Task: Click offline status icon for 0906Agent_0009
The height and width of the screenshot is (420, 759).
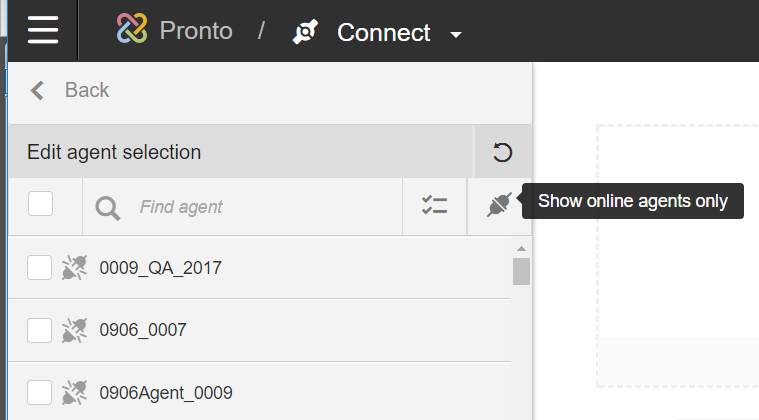Action: coord(74,392)
